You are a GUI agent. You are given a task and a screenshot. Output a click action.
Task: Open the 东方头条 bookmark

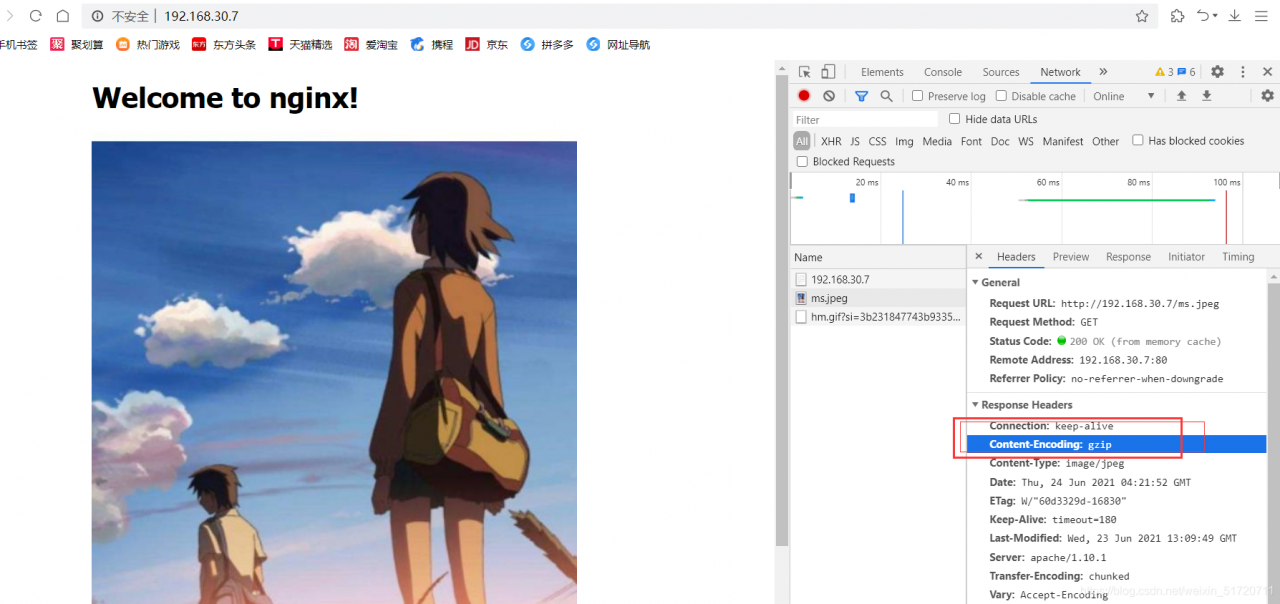(224, 44)
